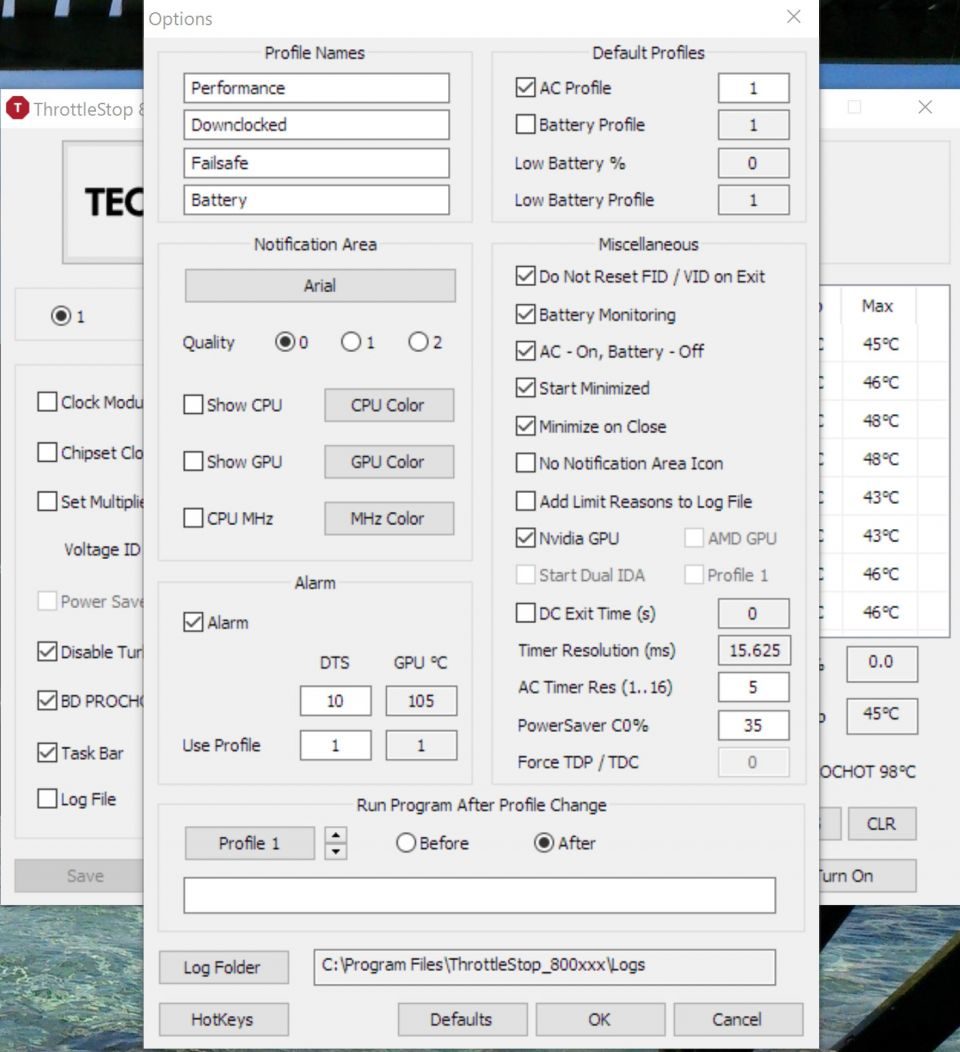Open the MHz Color picker
Screen dimensions: 960x1052
click(388, 518)
